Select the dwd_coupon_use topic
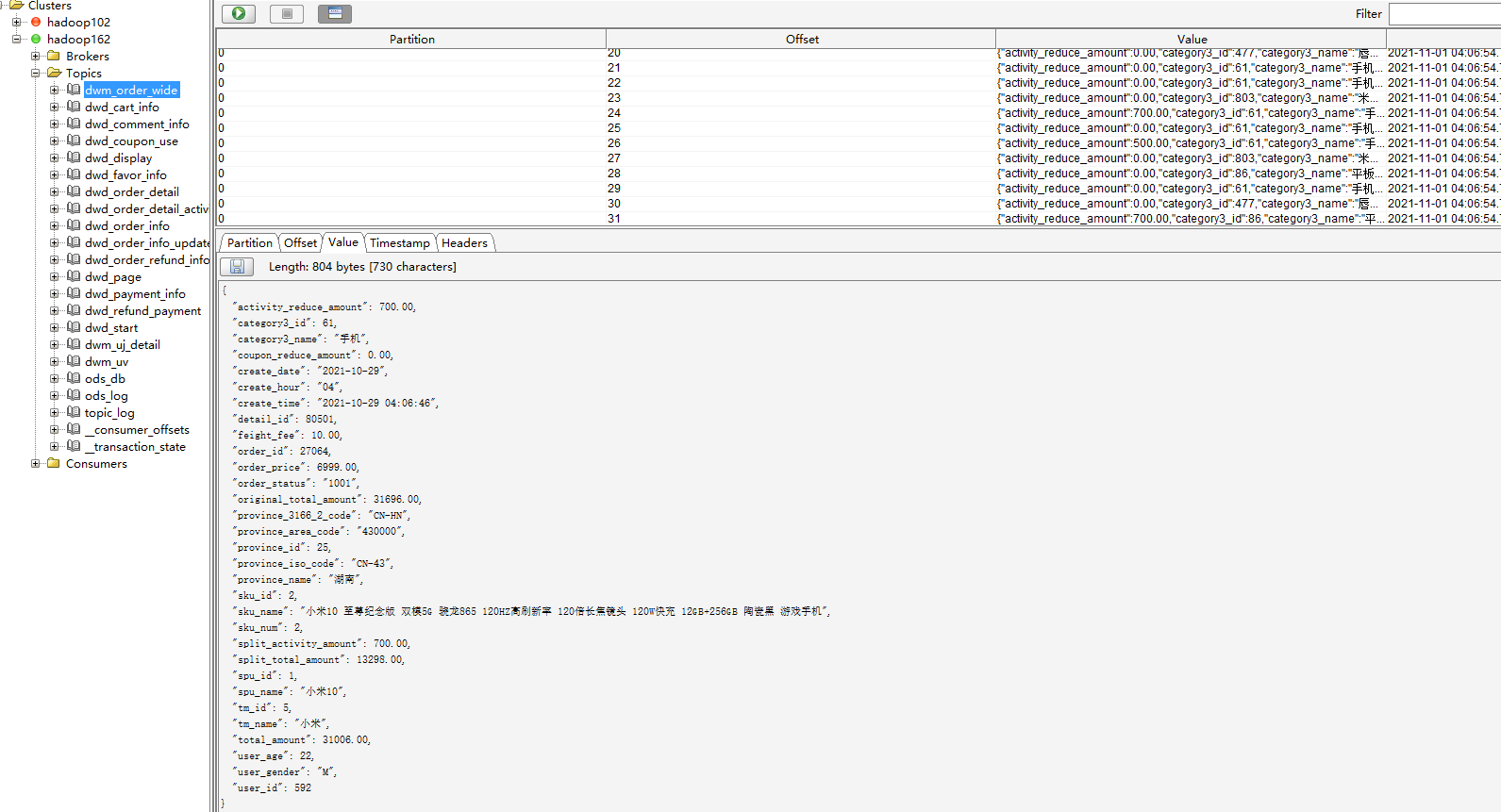Image resolution: width=1501 pixels, height=812 pixels. pos(131,141)
